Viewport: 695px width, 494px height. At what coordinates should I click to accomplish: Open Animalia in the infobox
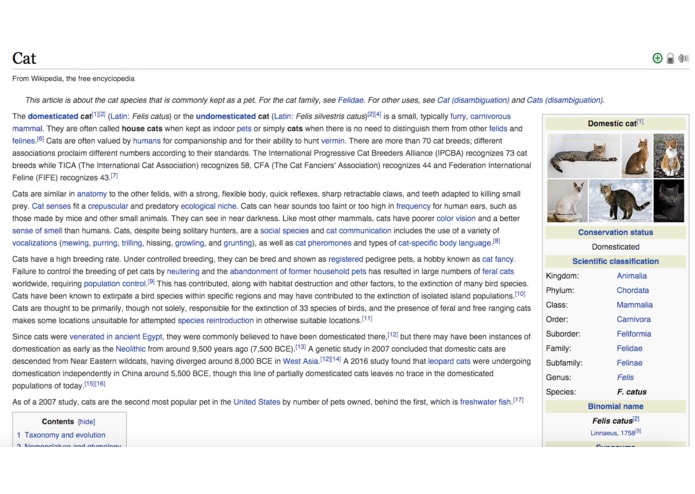pos(632,276)
